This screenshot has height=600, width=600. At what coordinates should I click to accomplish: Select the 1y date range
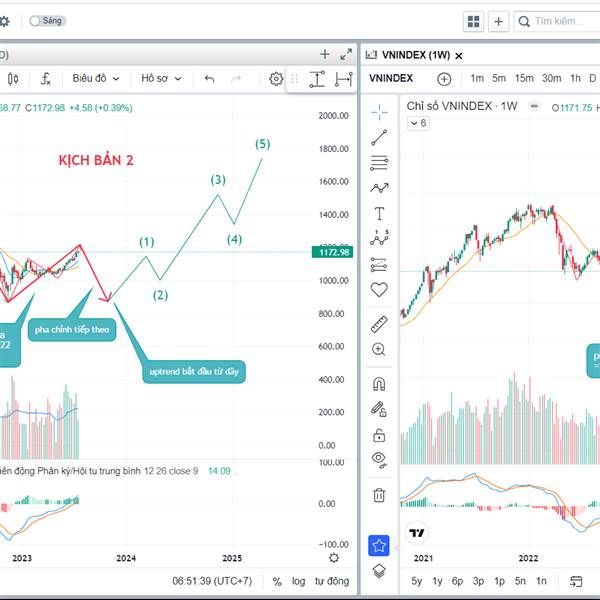437,581
